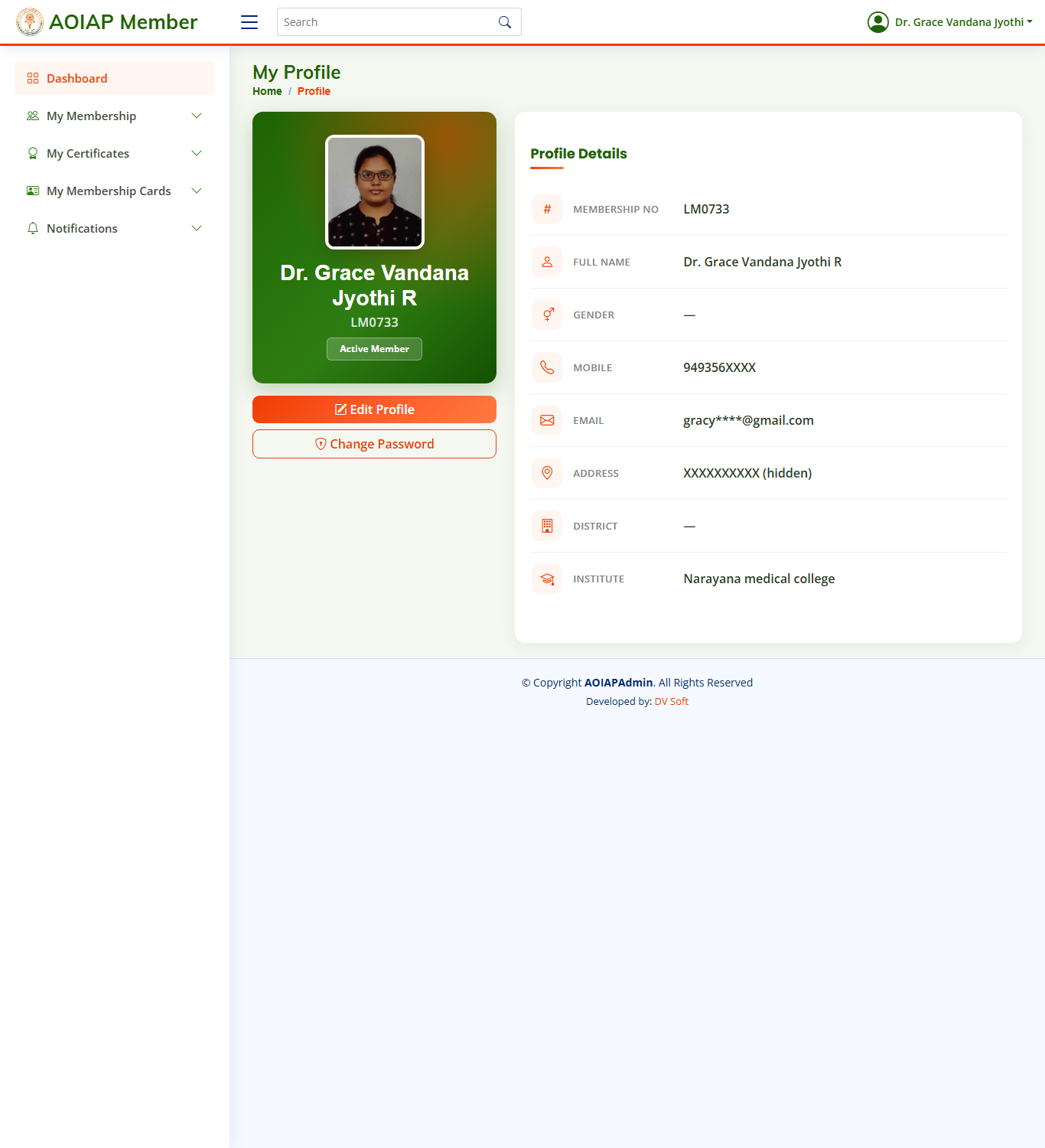1045x1148 pixels.
Task: Expand My Membership Cards chevron
Action: [x=197, y=191]
